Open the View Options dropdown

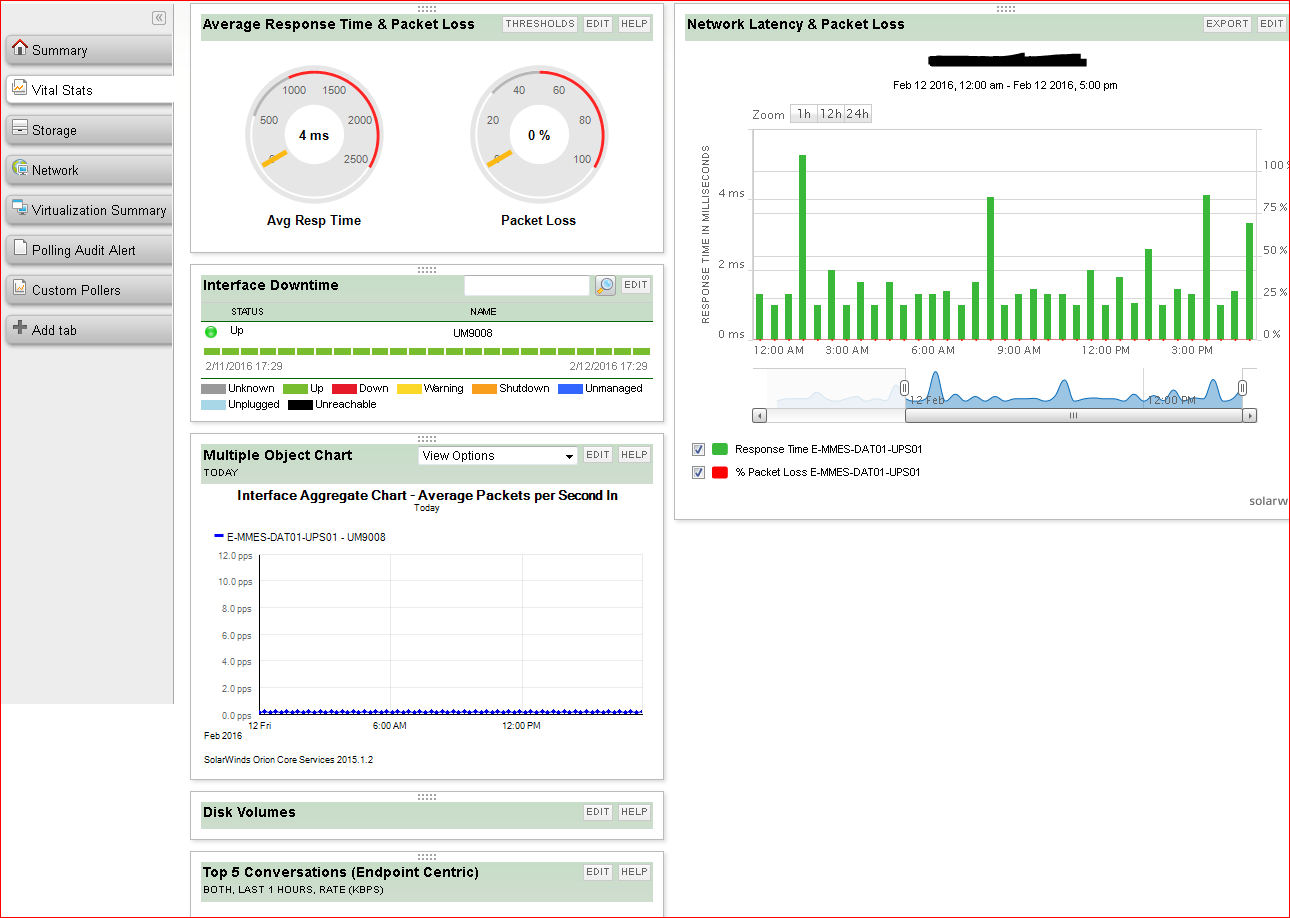498,456
